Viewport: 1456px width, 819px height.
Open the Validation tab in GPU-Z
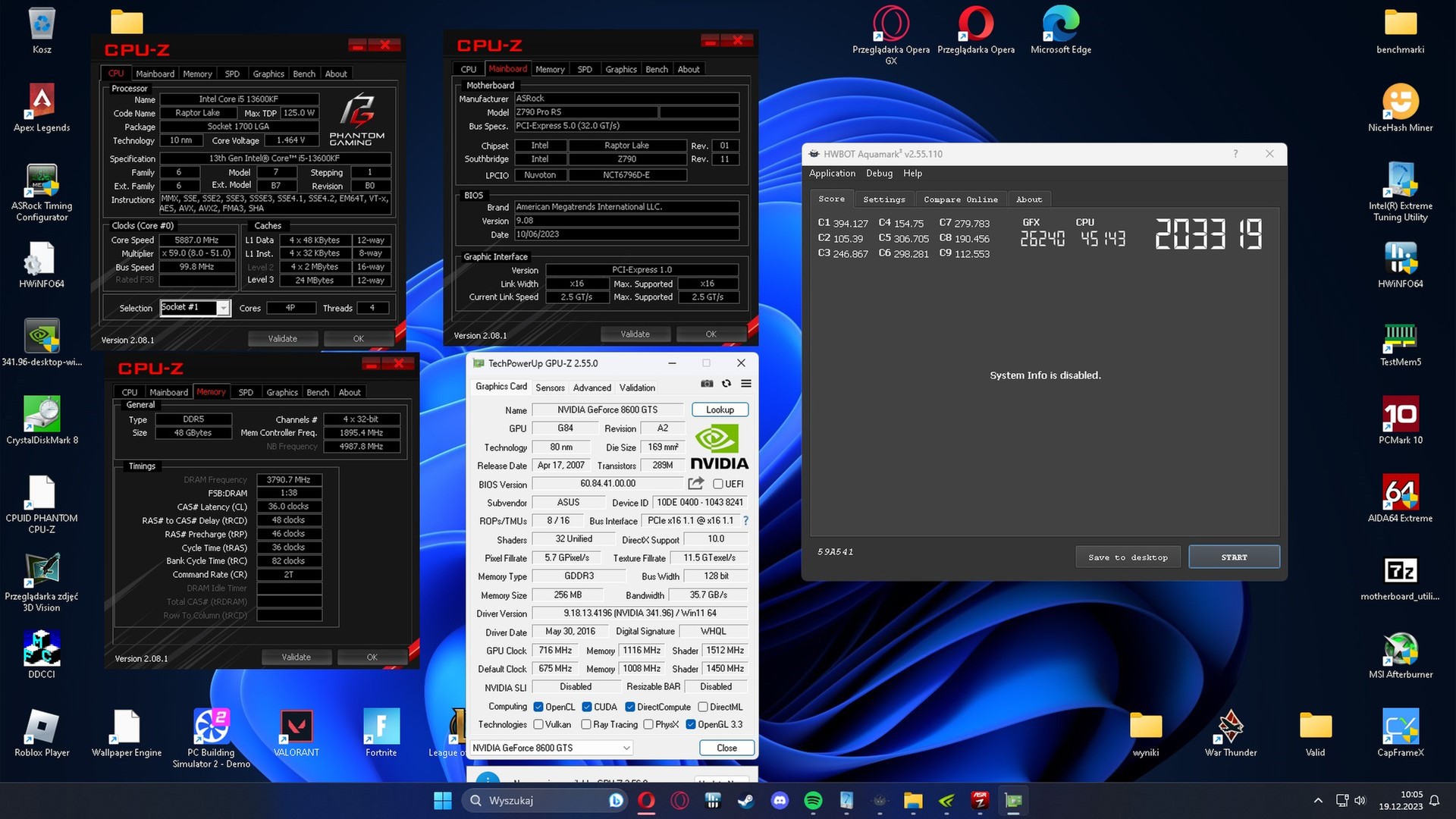637,388
